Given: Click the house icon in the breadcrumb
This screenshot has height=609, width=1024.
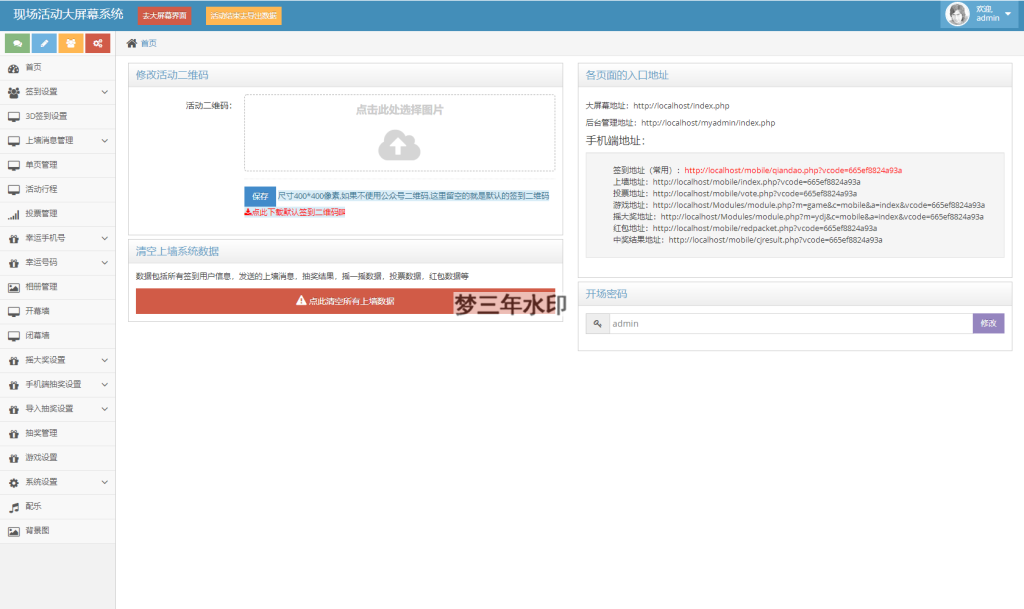Looking at the screenshot, I should [x=131, y=43].
